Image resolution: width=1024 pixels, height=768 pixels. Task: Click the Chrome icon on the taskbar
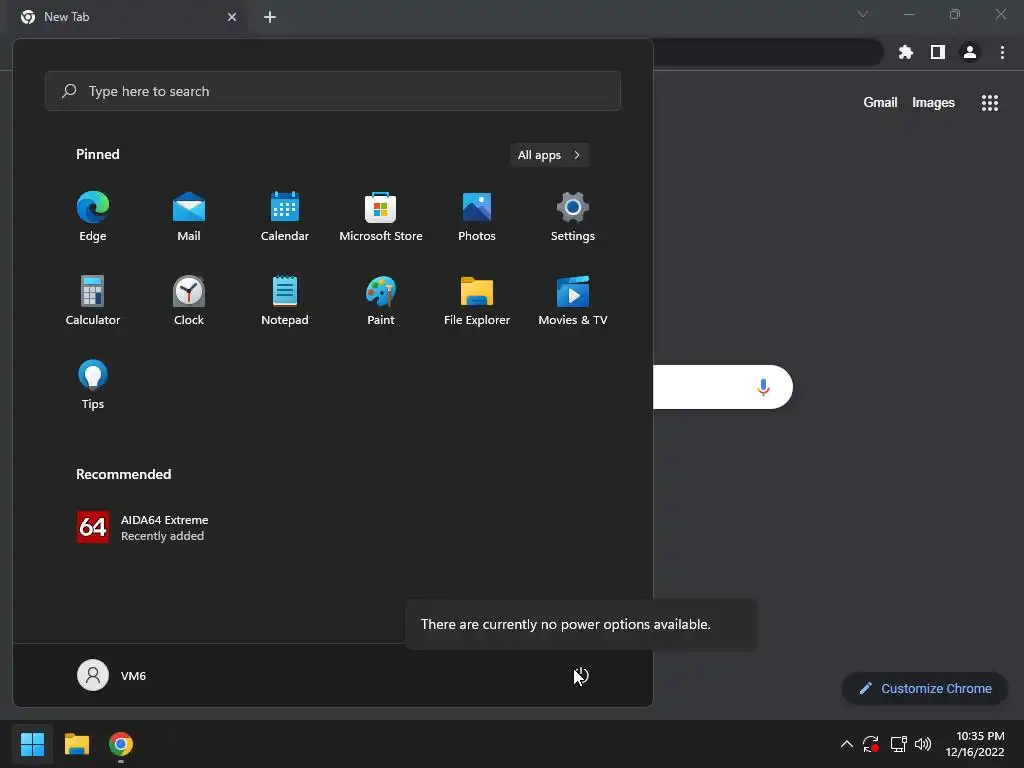[121, 744]
